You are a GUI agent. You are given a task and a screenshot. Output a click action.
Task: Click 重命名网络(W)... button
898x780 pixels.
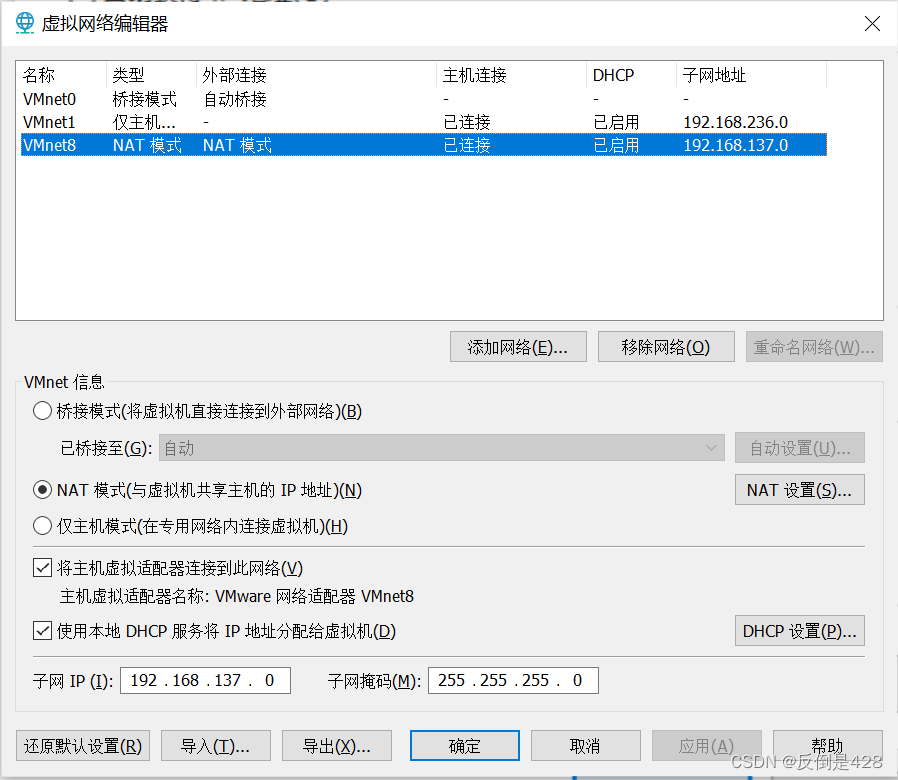pyautogui.click(x=814, y=346)
